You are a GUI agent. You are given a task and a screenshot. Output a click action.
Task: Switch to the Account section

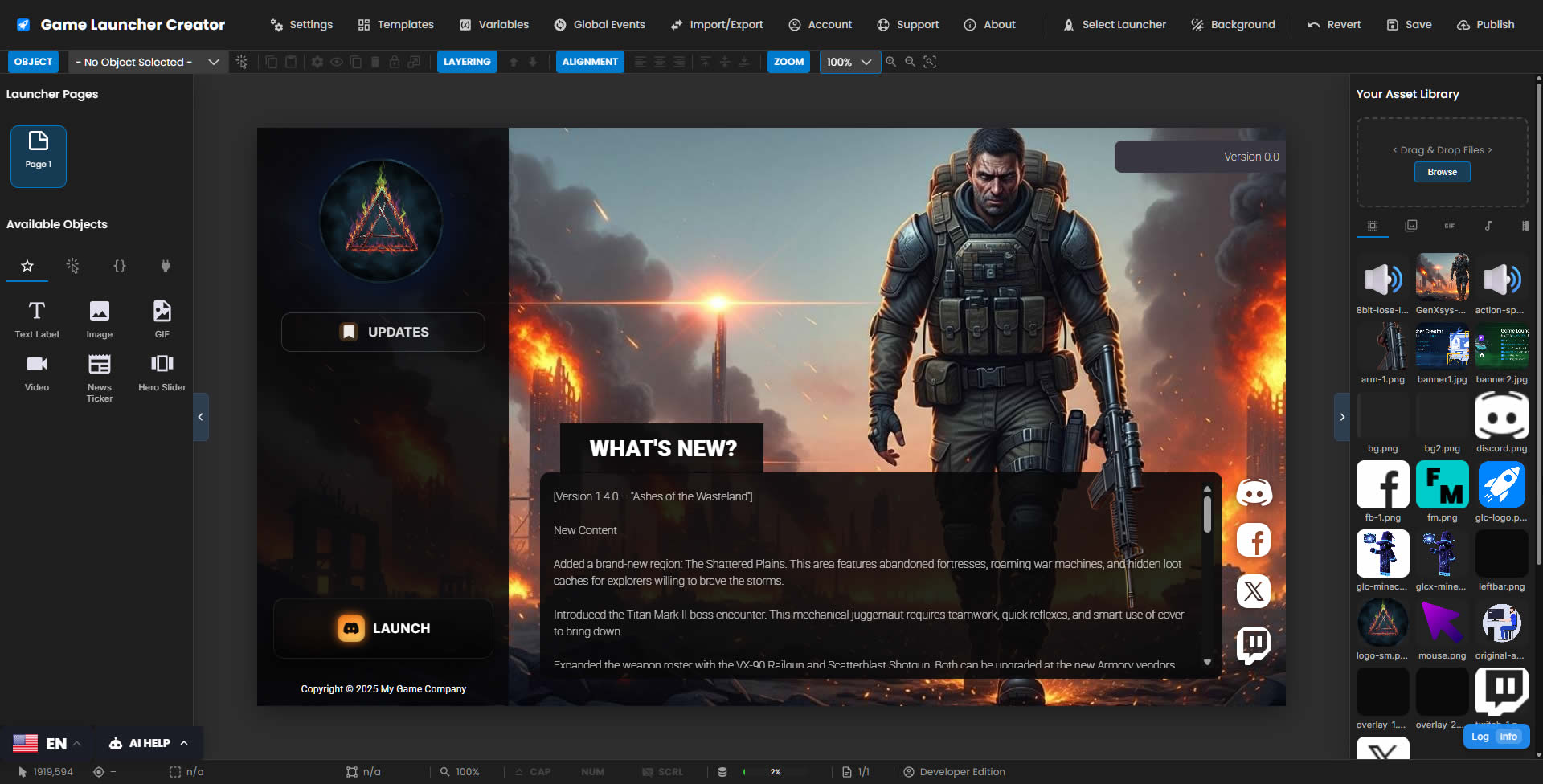(820, 24)
